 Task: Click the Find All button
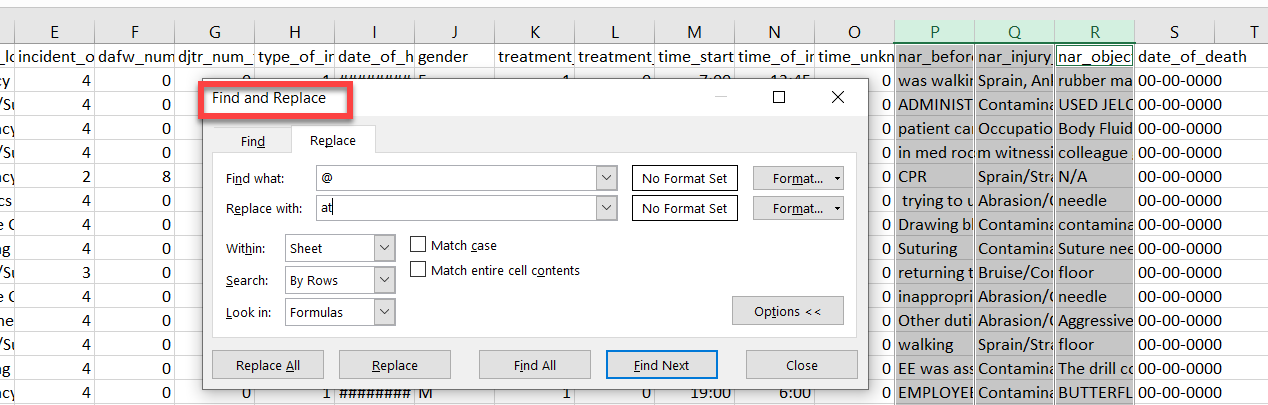(534, 365)
